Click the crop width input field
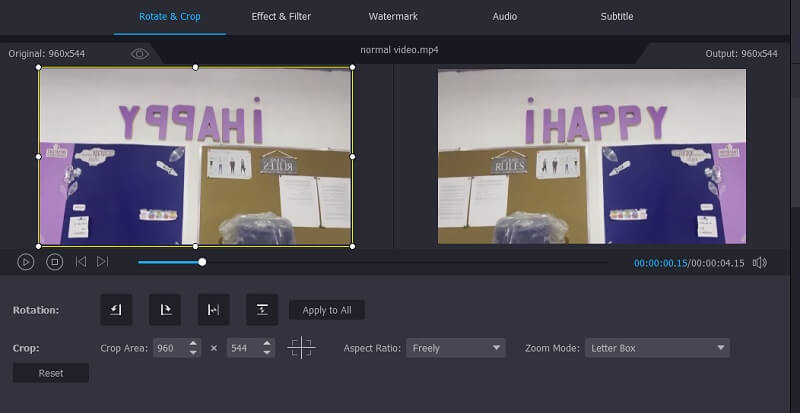The width and height of the screenshot is (800, 413). [171, 348]
